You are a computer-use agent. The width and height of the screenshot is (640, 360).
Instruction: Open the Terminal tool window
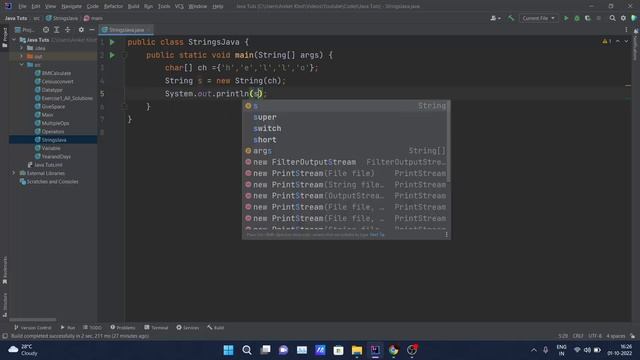coord(156,328)
